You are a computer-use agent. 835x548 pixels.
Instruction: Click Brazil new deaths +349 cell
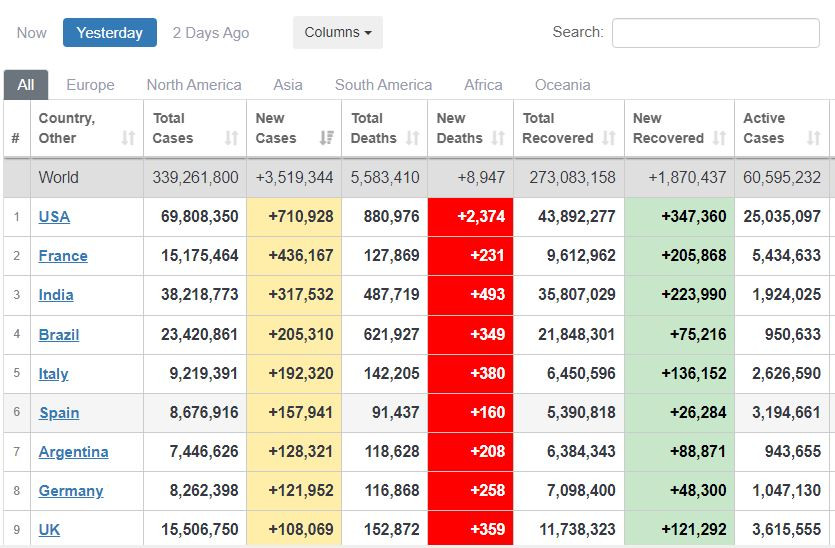[x=470, y=334]
